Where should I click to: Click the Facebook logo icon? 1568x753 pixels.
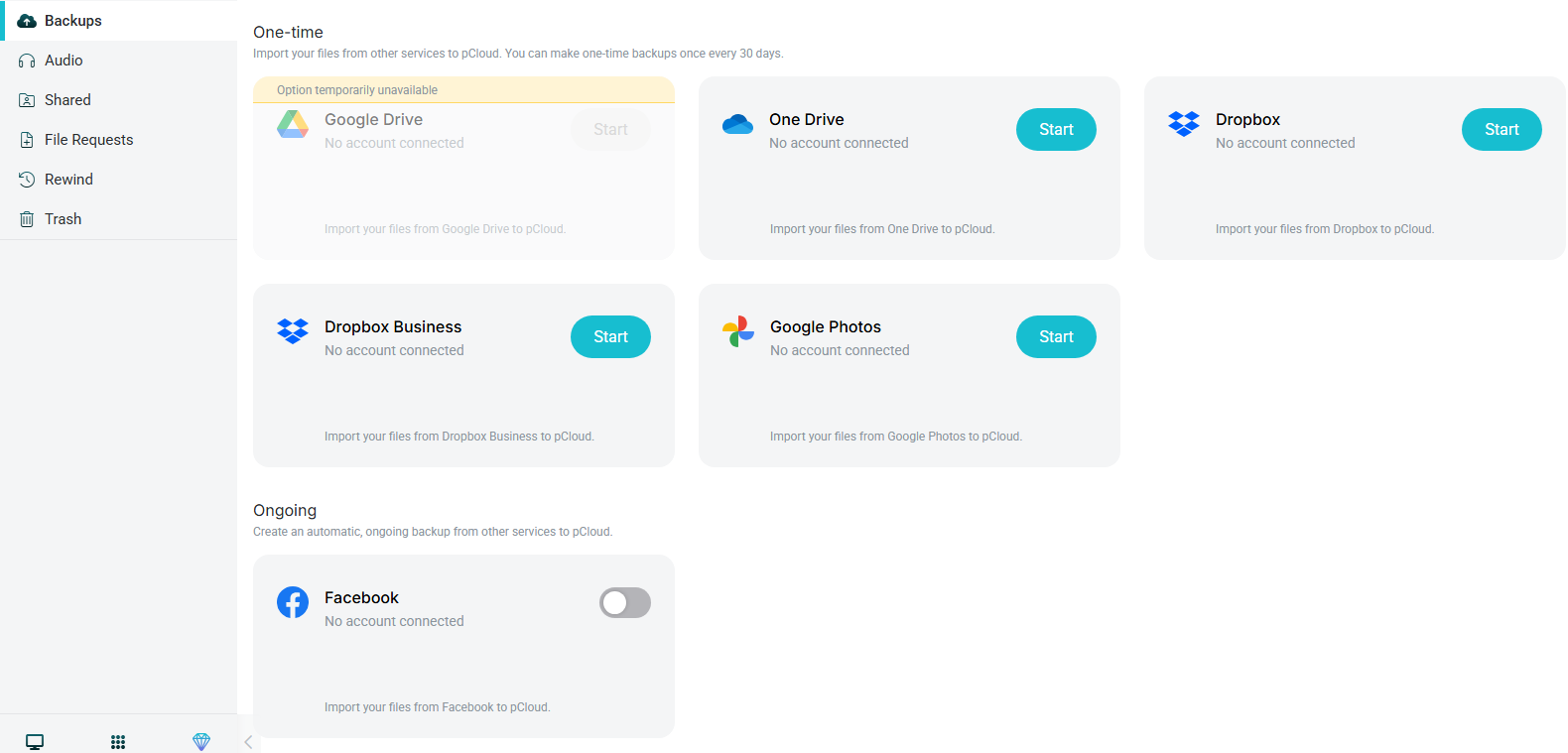click(293, 602)
